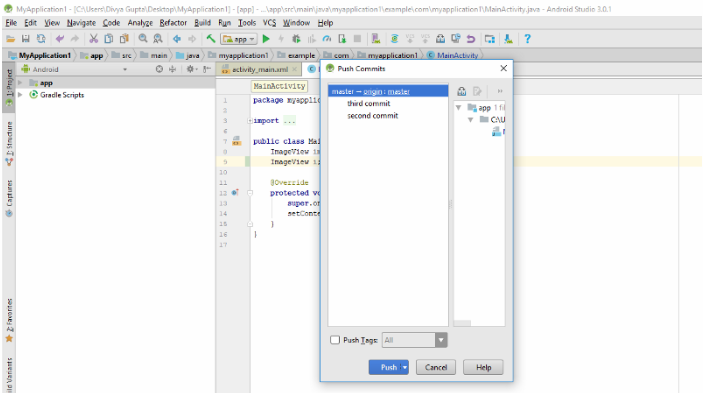The height and width of the screenshot is (393, 703).
Task: Click the Replace toolbar icon
Action: click(158, 39)
